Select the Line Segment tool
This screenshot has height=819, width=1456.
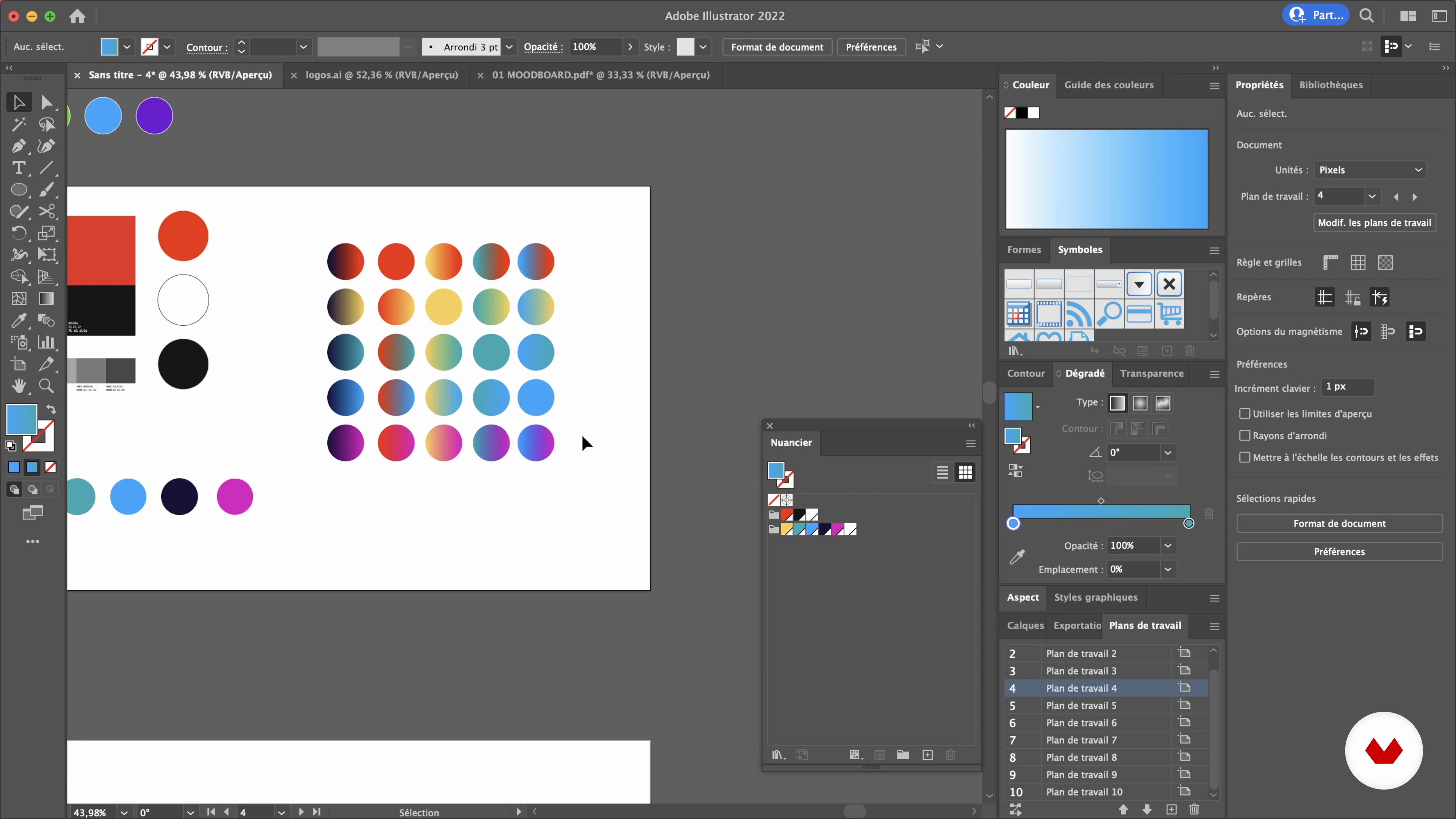click(47, 168)
